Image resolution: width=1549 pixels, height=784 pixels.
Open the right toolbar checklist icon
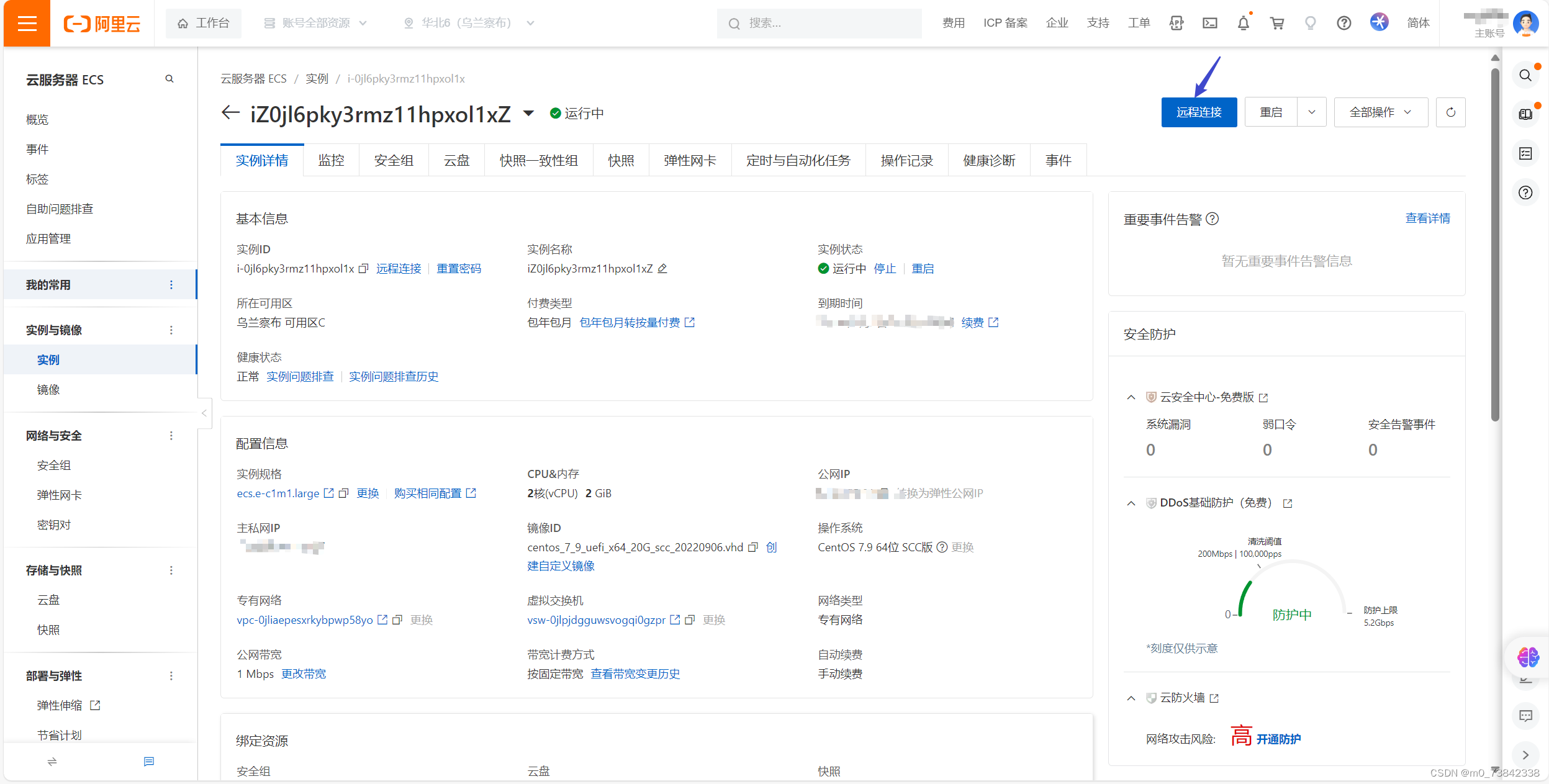[x=1525, y=154]
